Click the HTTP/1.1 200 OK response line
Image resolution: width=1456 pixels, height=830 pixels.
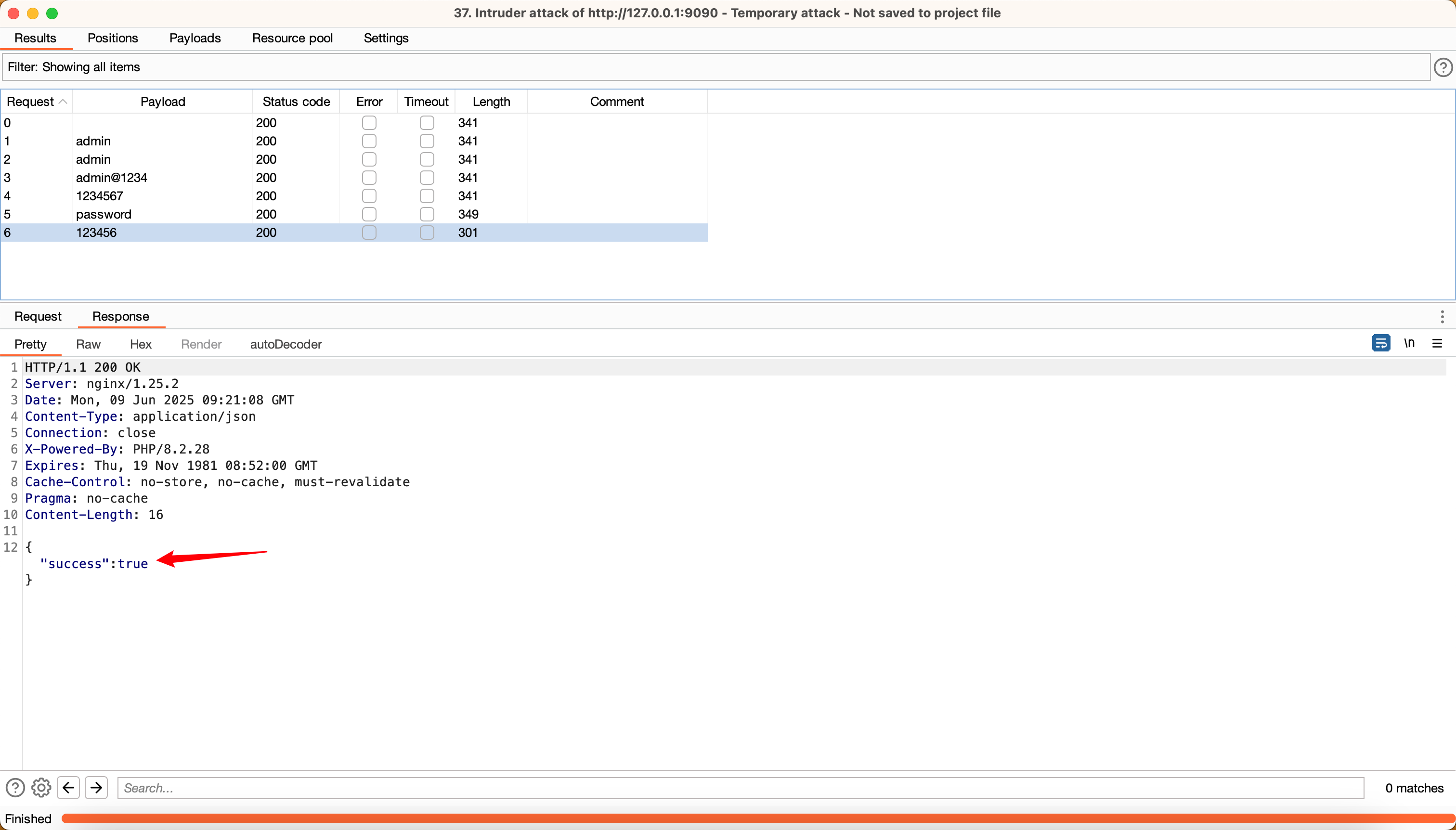pyautogui.click(x=83, y=368)
